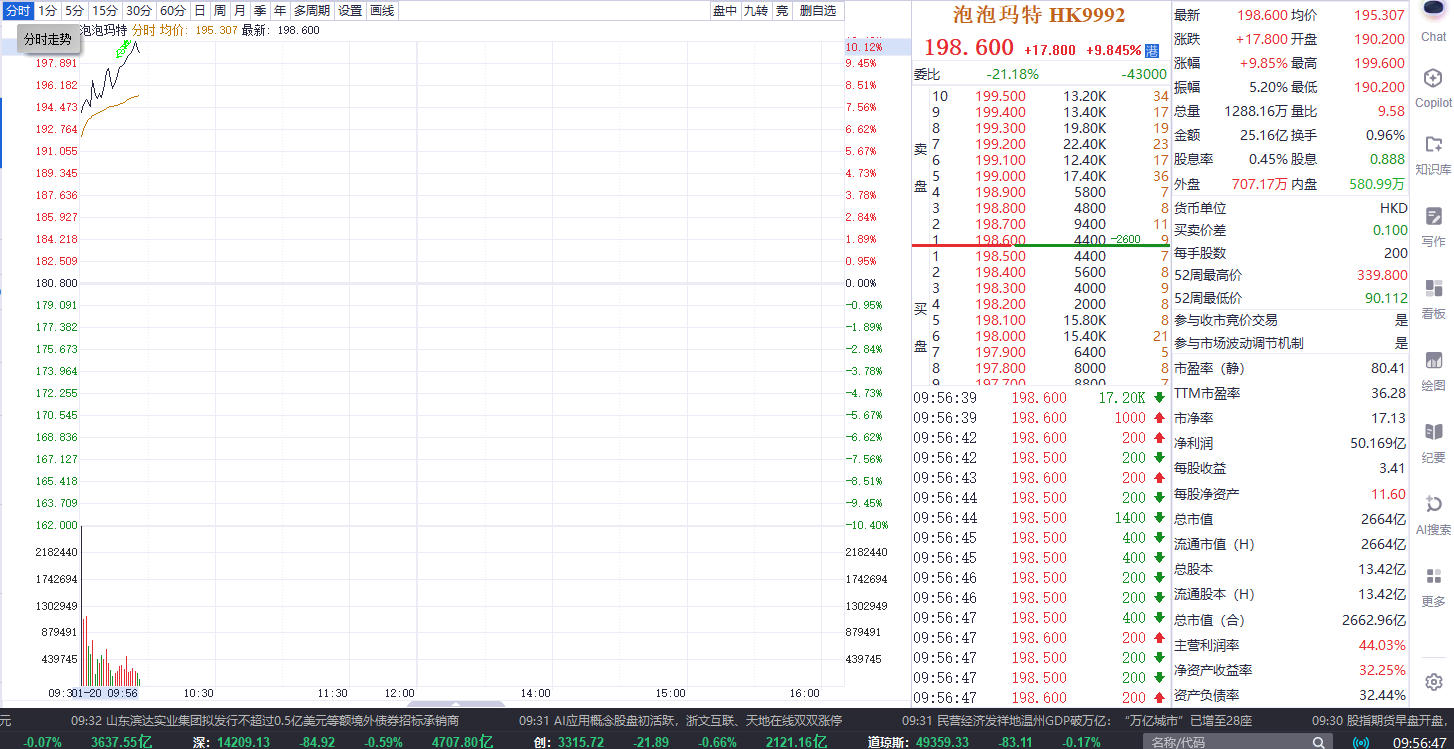Click the blue 港 market badge
1454x749 pixels.
[x=1152, y=50]
